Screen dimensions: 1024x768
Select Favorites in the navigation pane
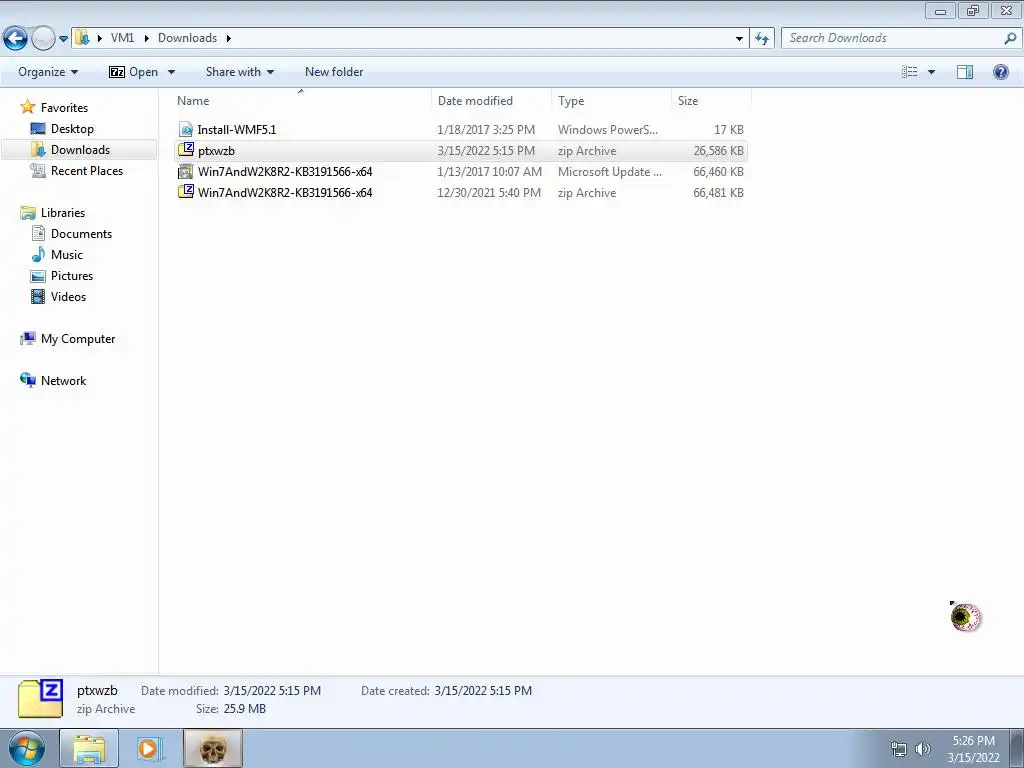tap(64, 108)
